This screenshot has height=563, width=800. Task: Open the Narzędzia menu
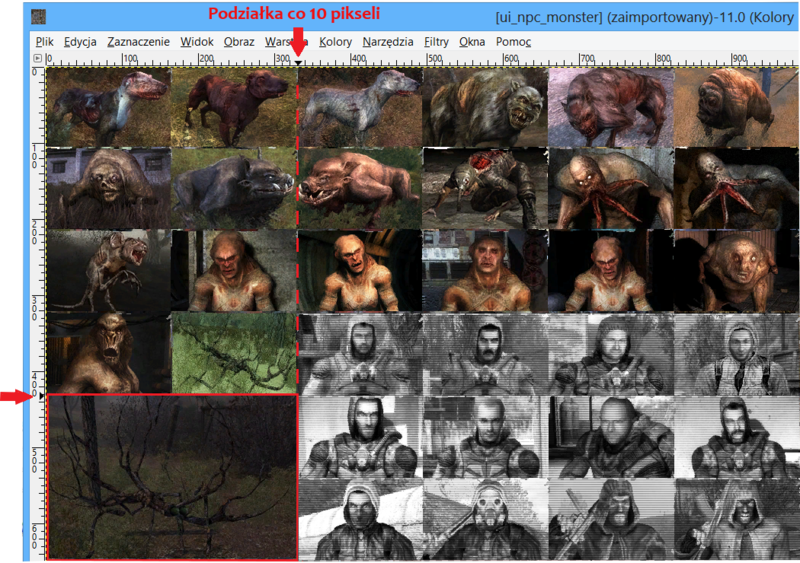click(388, 42)
